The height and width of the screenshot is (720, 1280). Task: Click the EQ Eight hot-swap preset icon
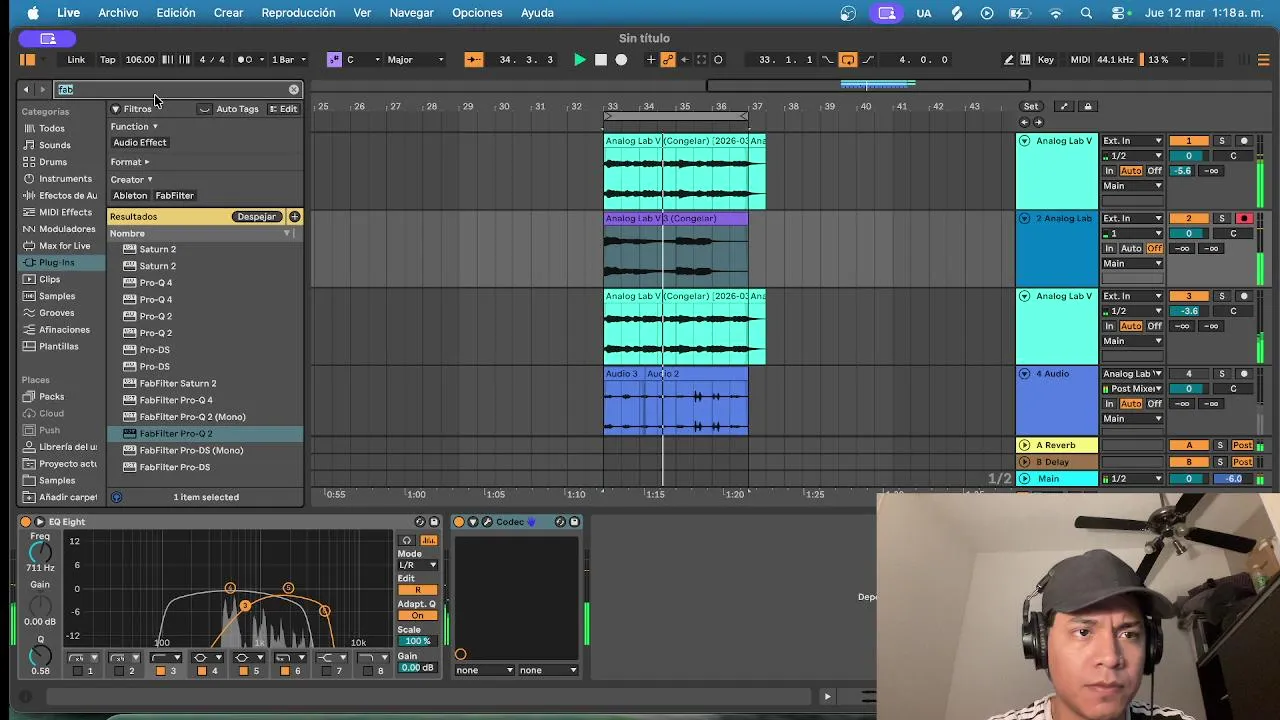(420, 522)
